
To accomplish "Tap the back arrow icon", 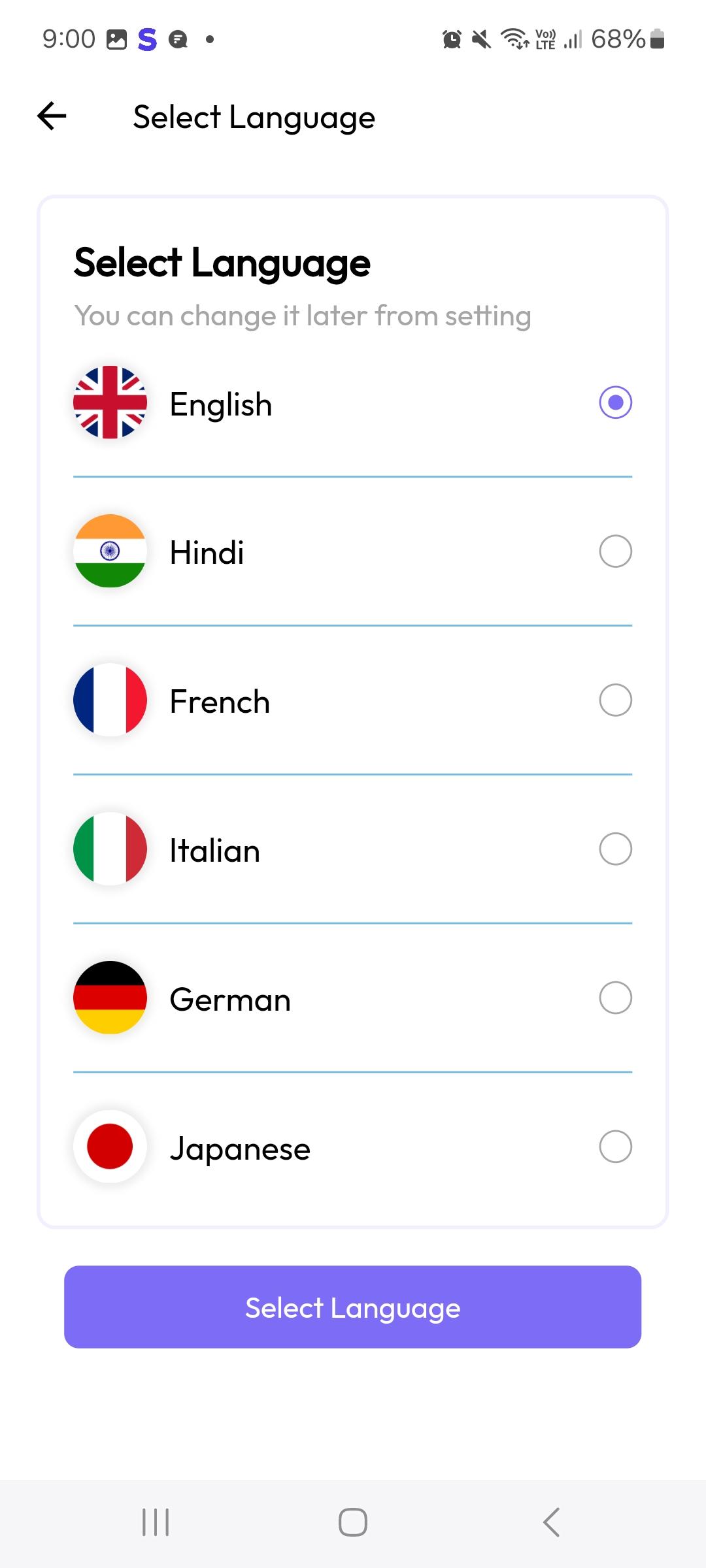I will click(x=52, y=117).
